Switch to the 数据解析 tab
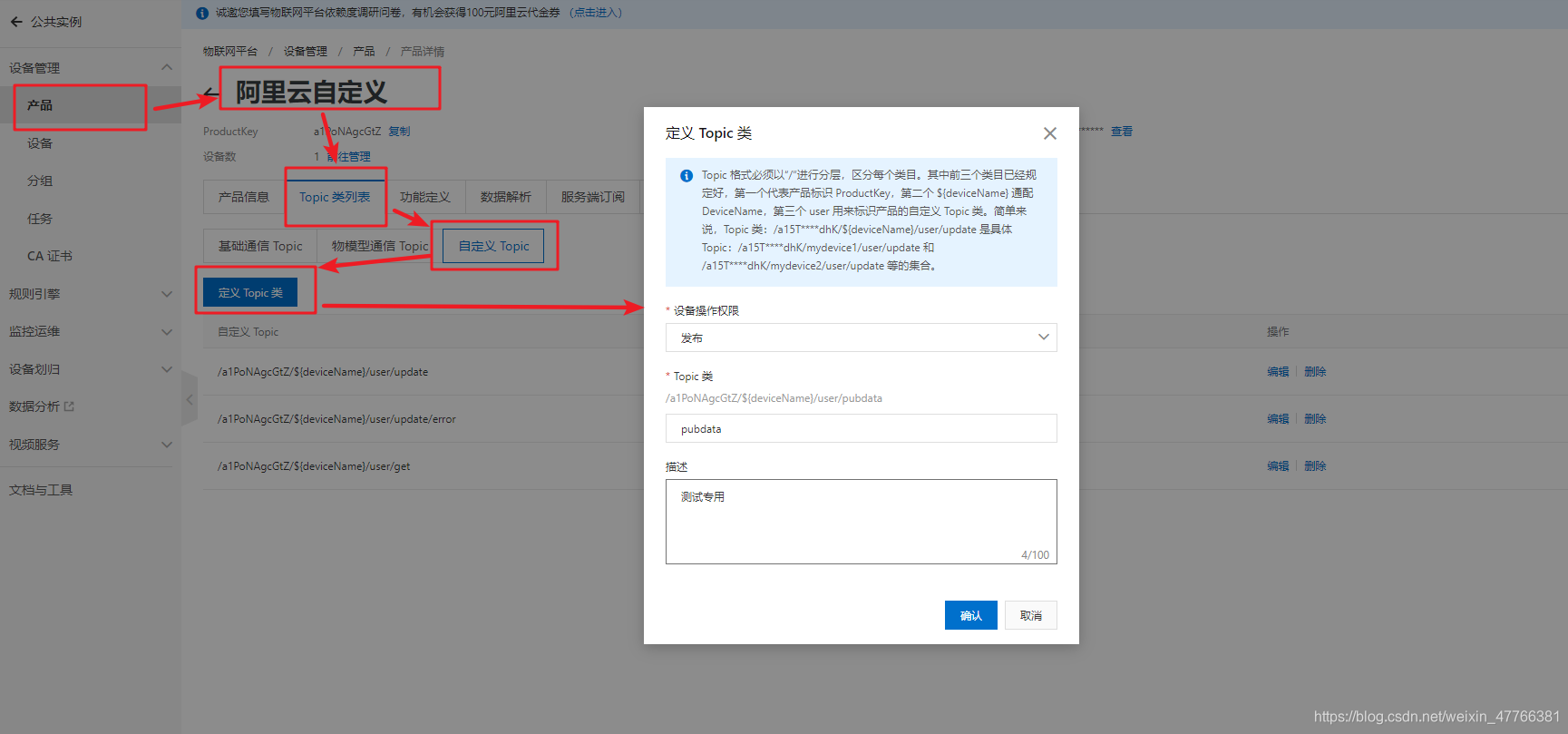This screenshot has width=1568, height=734. point(506,197)
